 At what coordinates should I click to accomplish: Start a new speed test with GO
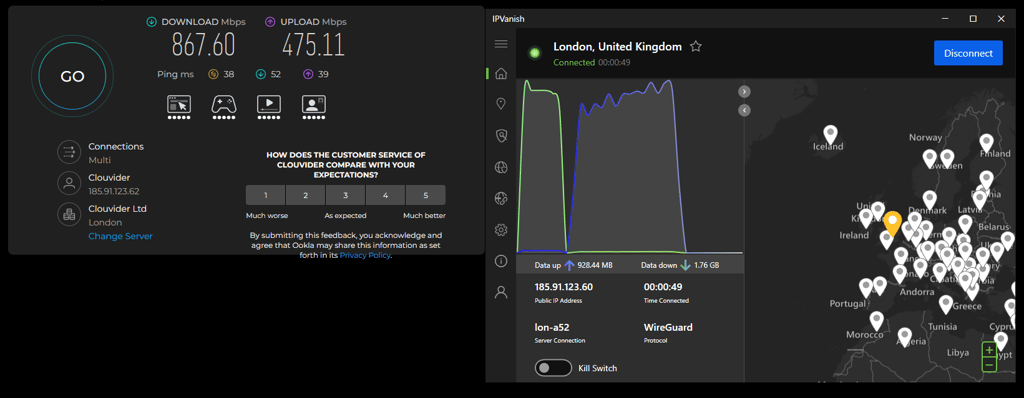[x=72, y=76]
